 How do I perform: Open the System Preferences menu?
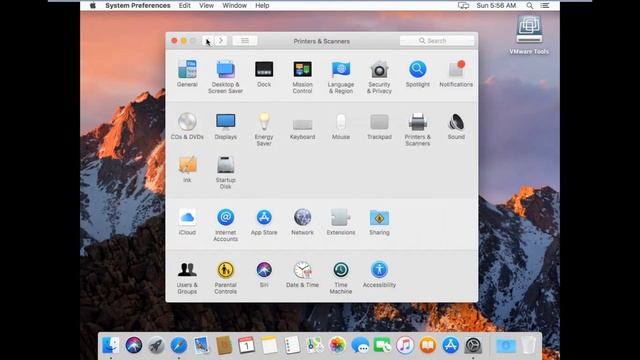[x=138, y=5]
